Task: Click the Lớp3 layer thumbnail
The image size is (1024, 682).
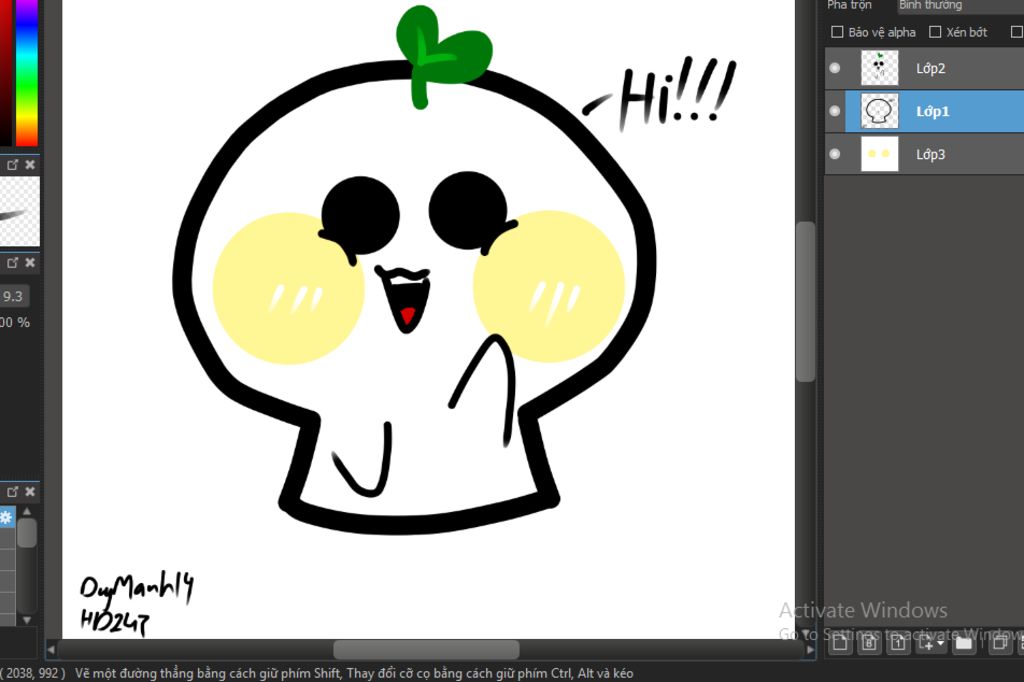Action: [x=880, y=154]
